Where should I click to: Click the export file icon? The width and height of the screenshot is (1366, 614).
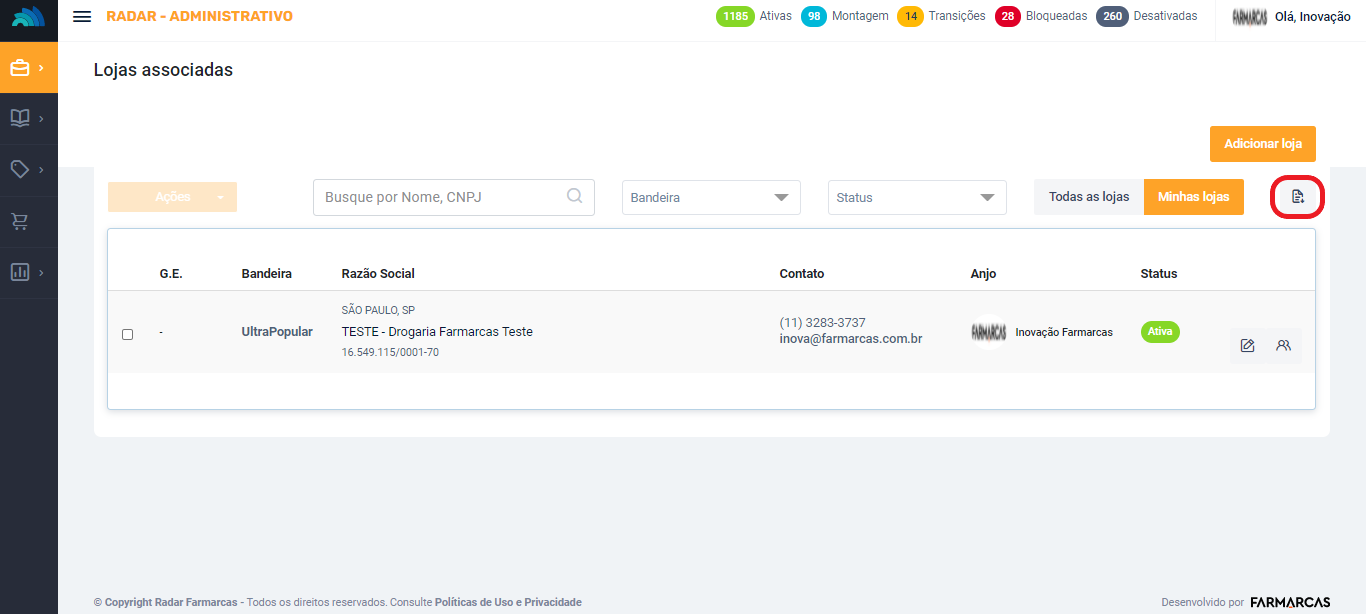pyautogui.click(x=1297, y=197)
